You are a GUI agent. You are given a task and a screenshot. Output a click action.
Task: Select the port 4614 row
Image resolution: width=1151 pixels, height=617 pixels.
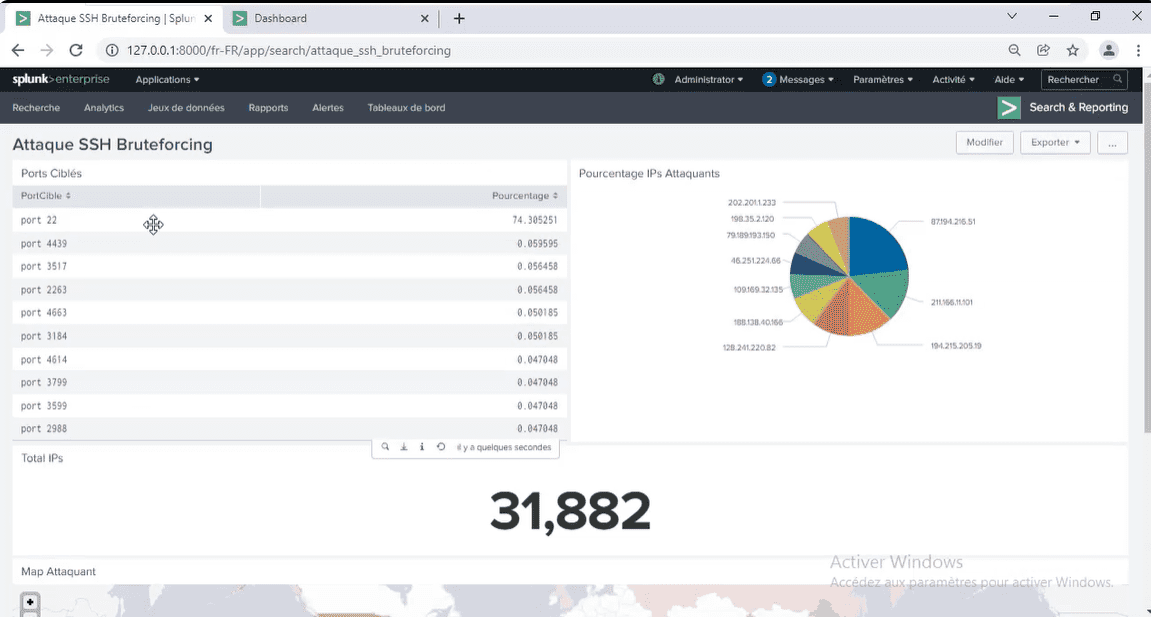(x=289, y=359)
